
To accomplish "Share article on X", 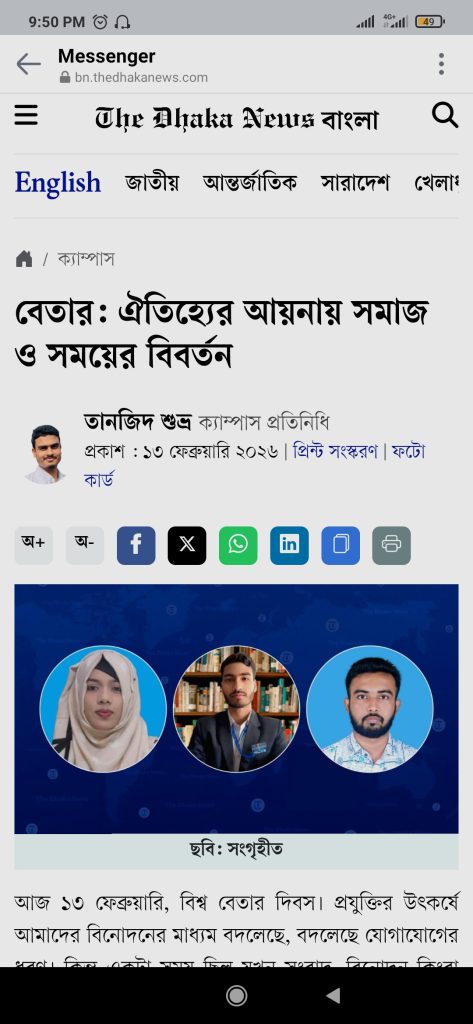I will (187, 545).
